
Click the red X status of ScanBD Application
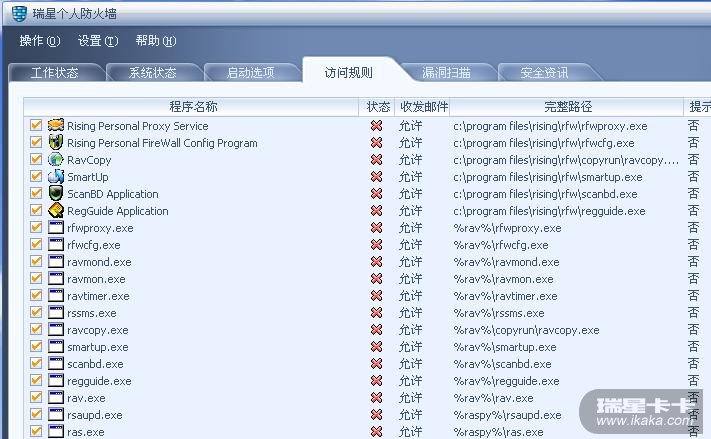click(x=376, y=194)
